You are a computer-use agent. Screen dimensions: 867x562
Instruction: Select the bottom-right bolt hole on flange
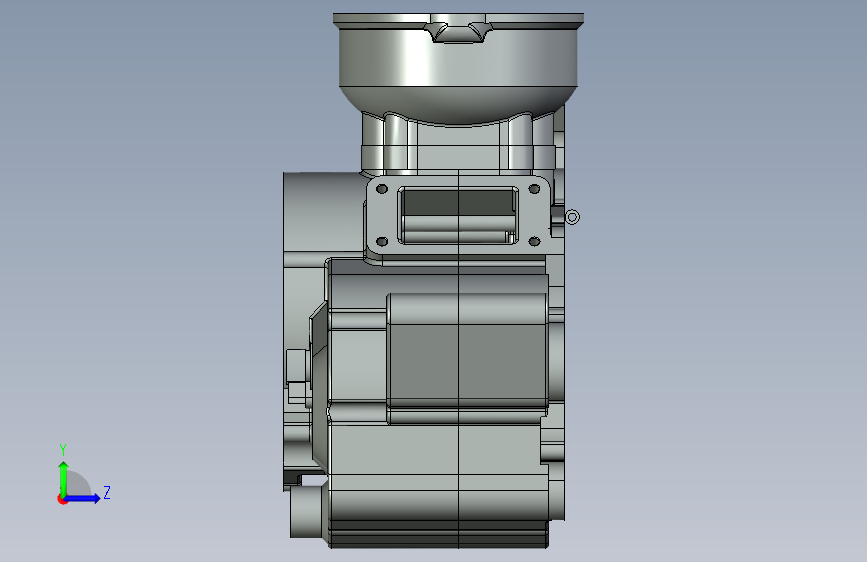point(534,241)
